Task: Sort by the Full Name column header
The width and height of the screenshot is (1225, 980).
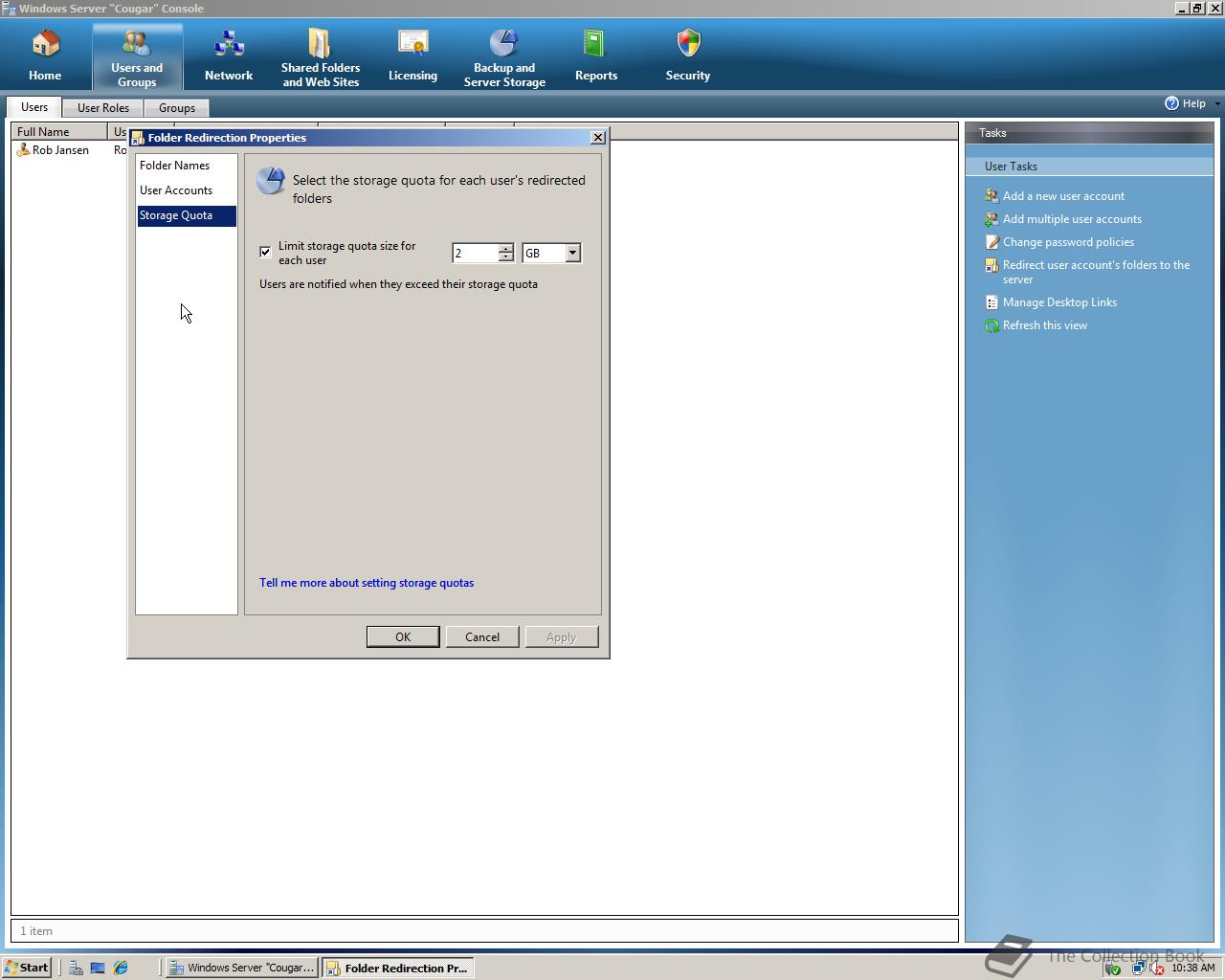Action: click(59, 131)
